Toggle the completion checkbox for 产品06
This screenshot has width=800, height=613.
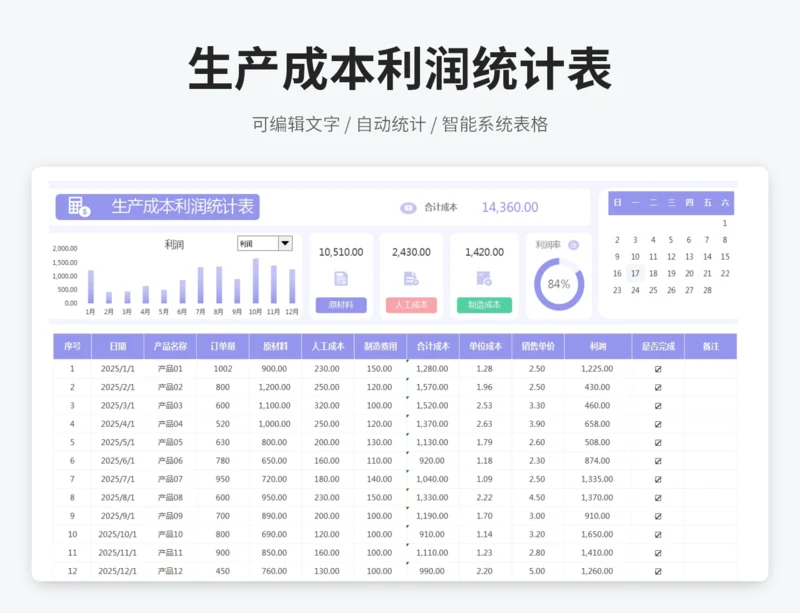[657, 461]
